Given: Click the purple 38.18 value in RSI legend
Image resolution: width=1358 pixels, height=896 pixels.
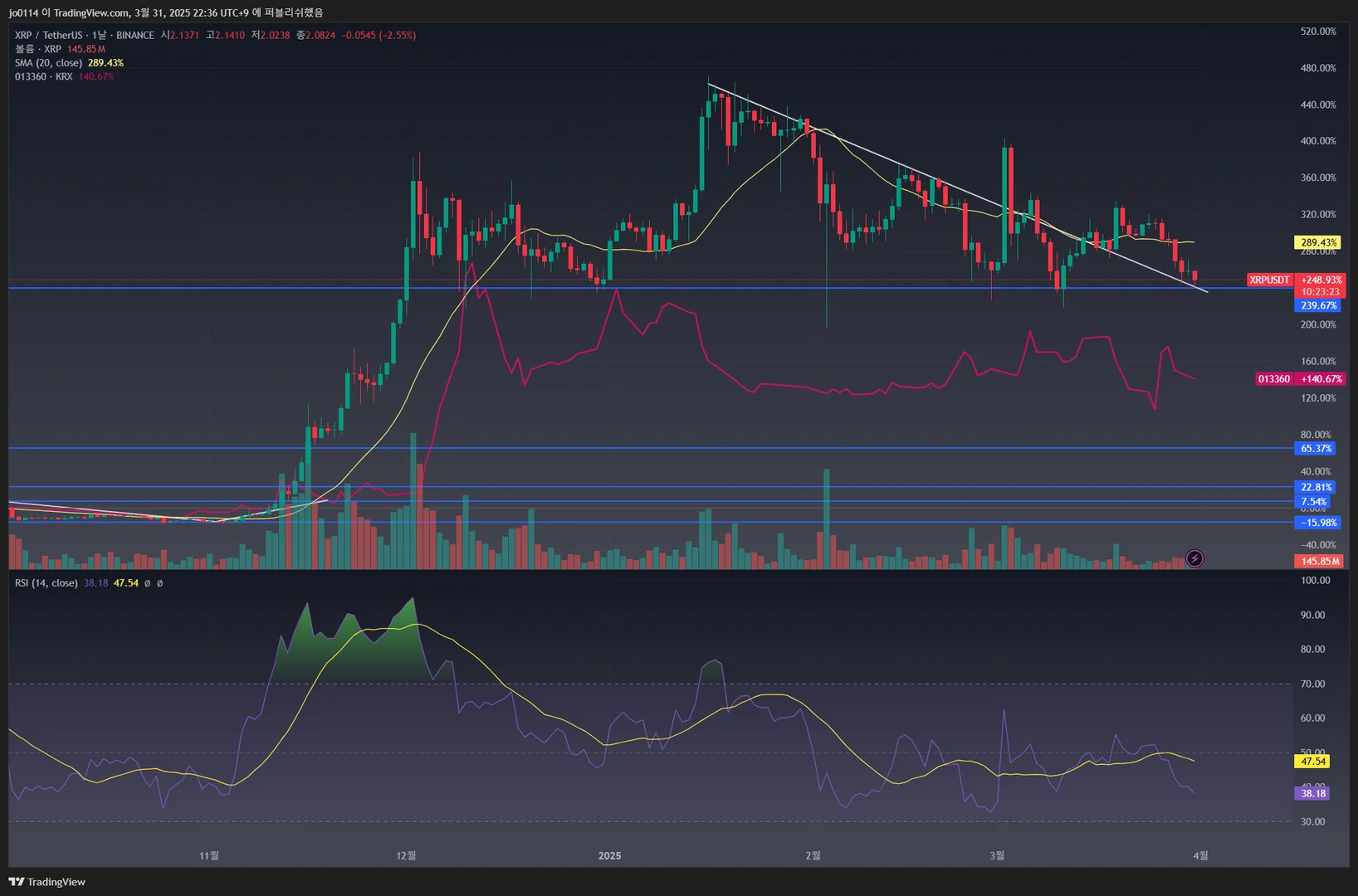Looking at the screenshot, I should (x=95, y=583).
